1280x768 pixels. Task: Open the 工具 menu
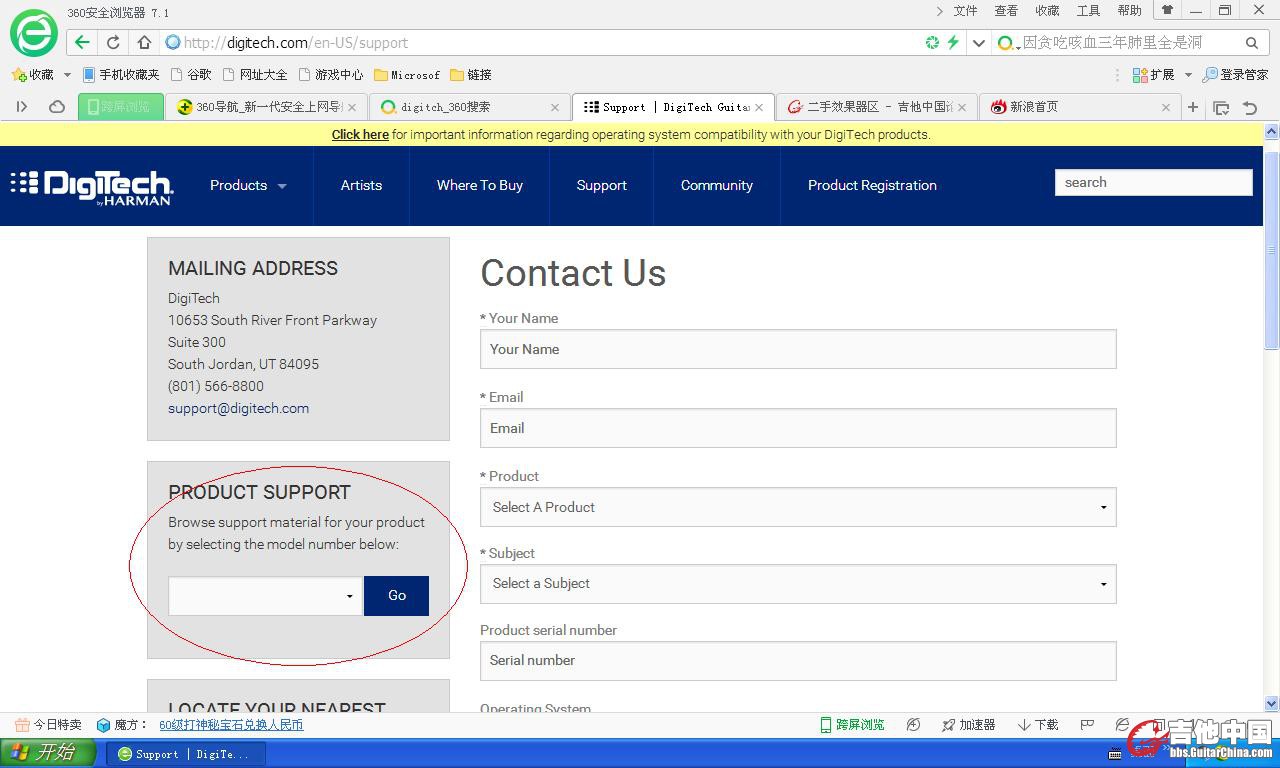click(x=1088, y=11)
